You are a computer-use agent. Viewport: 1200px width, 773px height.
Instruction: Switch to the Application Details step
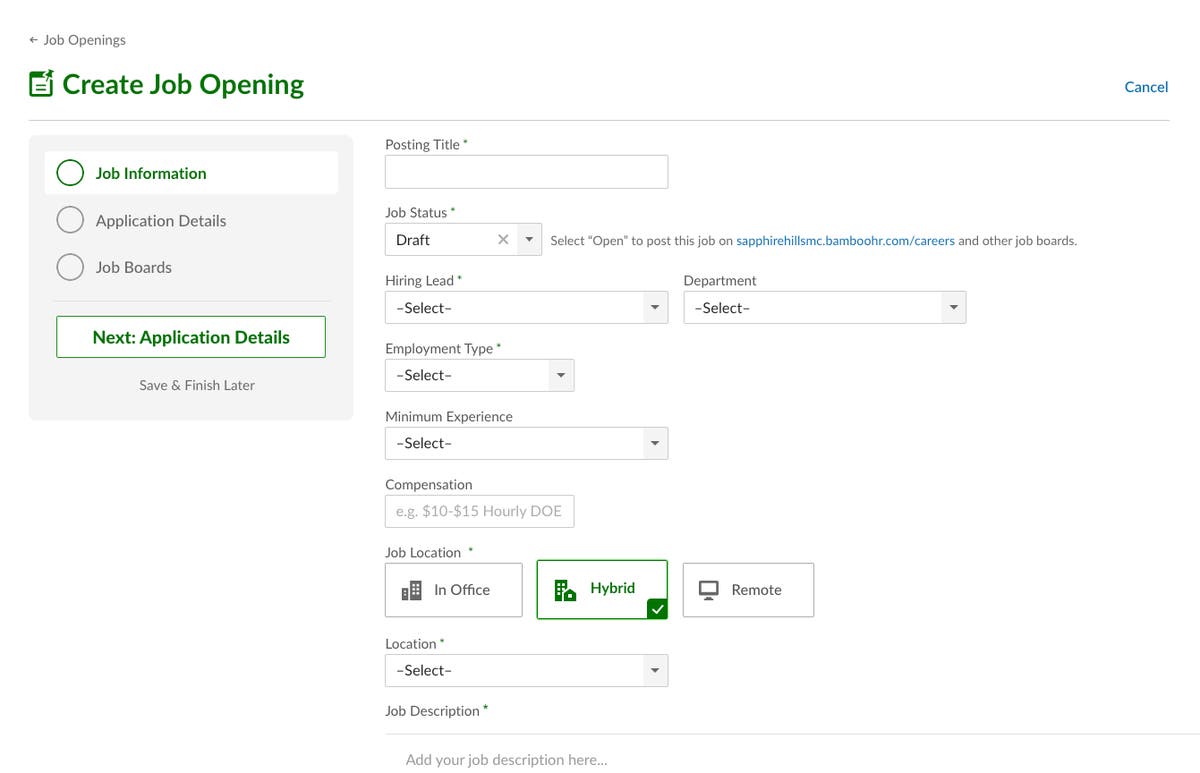click(70, 220)
